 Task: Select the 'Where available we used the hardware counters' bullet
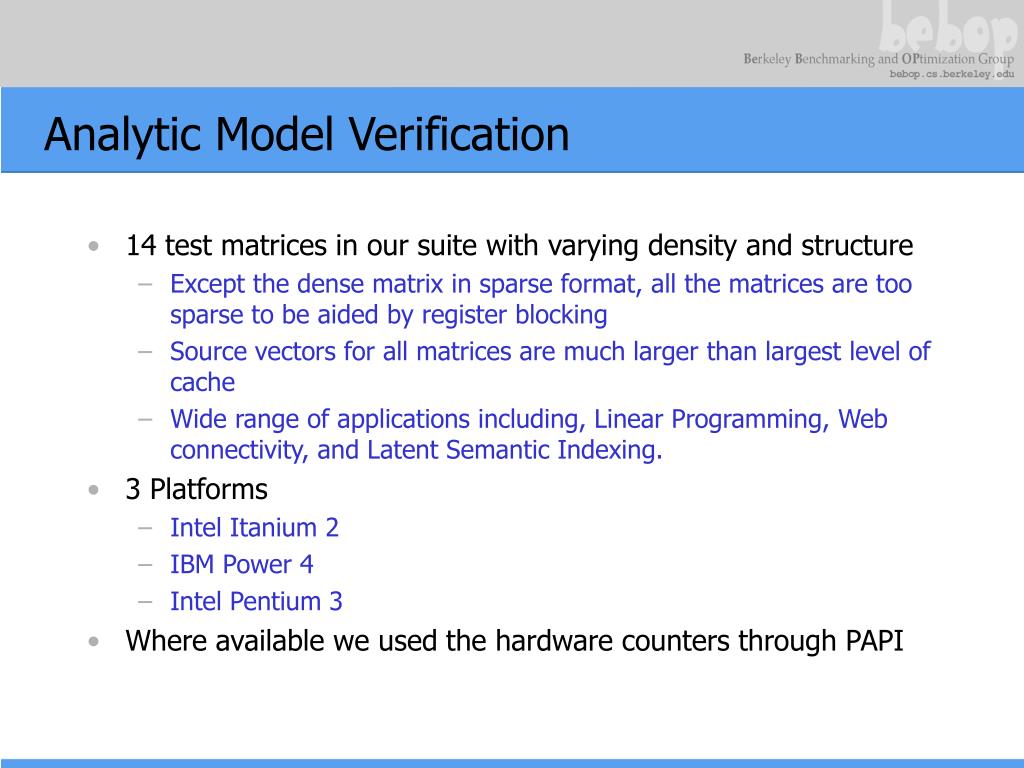click(x=515, y=641)
